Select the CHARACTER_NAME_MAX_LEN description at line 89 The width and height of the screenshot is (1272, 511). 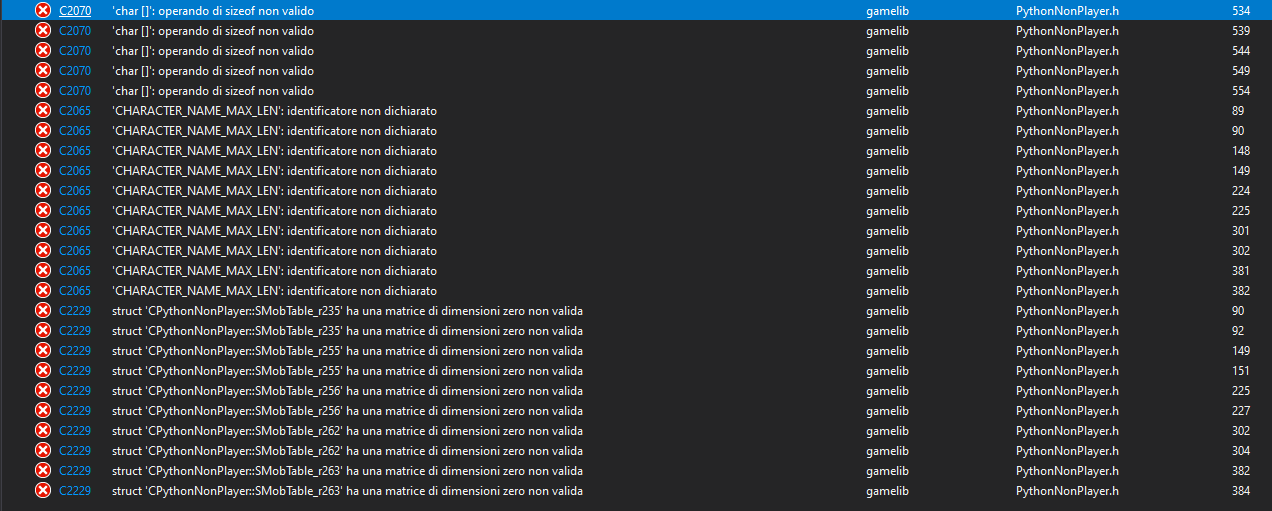(274, 110)
